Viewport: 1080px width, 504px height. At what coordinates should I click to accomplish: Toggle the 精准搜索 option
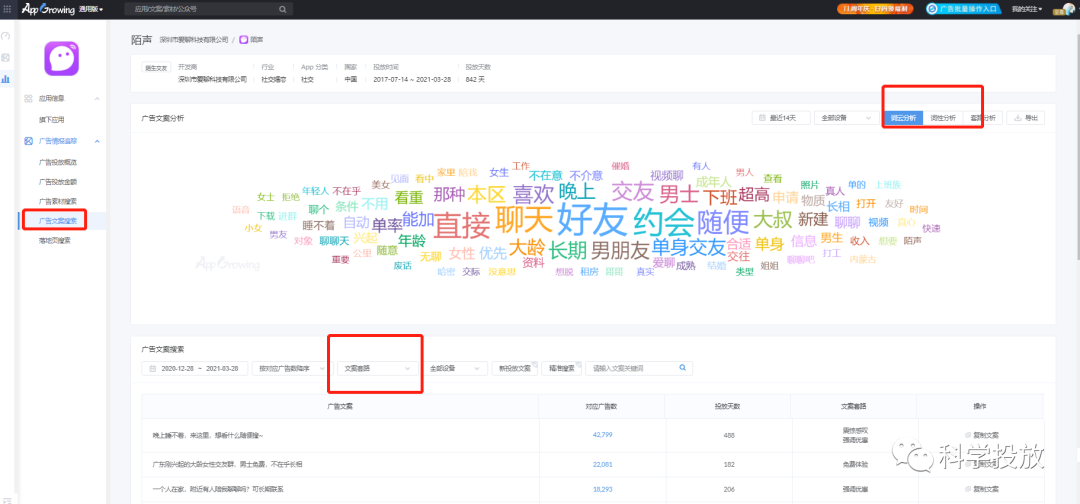click(x=561, y=368)
